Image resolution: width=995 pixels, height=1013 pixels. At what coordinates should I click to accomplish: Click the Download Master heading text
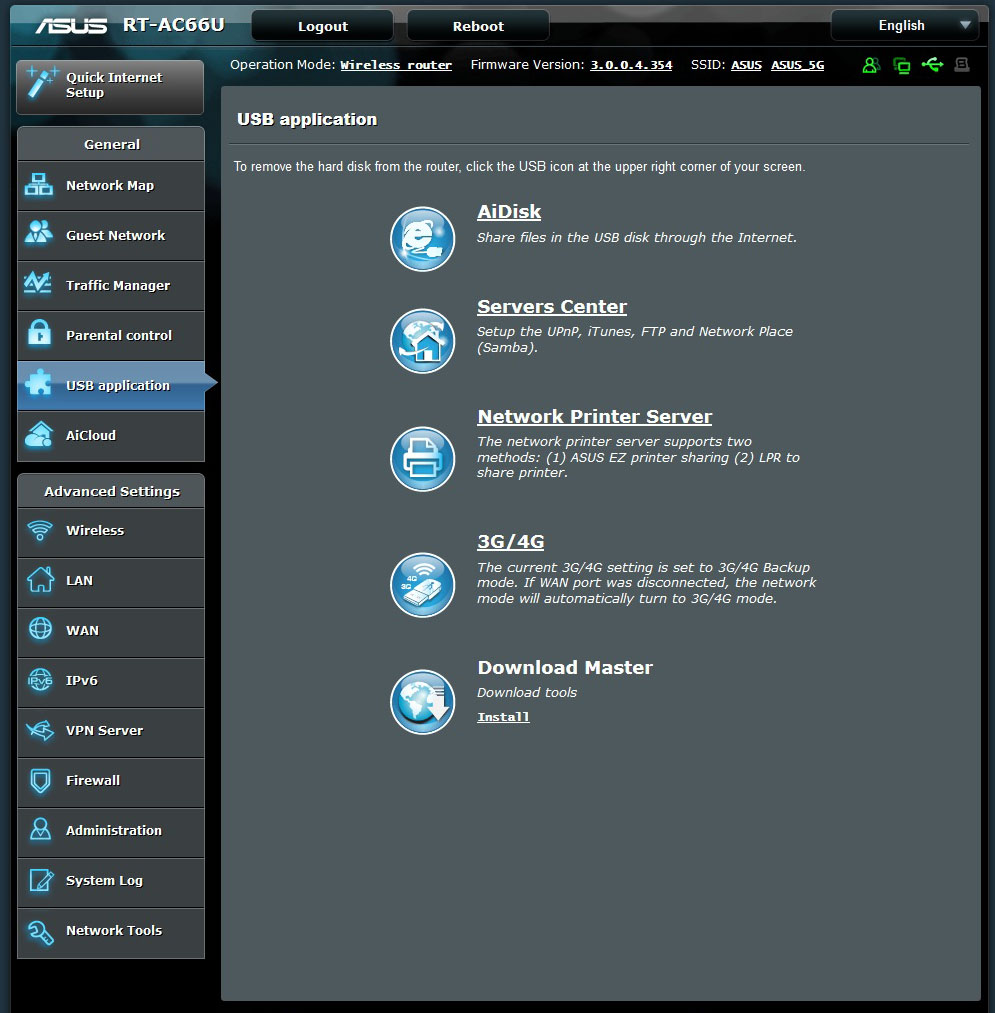pos(565,667)
